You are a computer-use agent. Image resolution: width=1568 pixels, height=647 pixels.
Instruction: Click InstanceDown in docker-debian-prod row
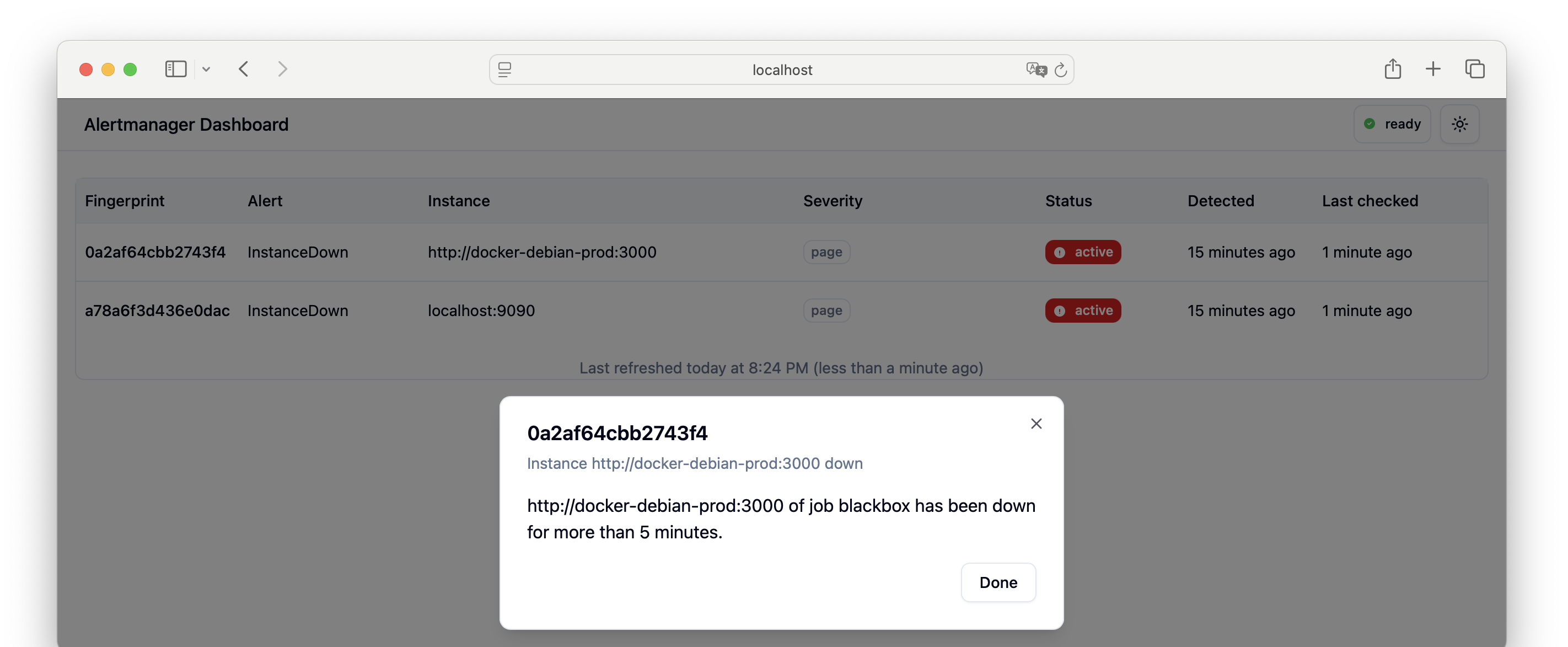point(298,252)
